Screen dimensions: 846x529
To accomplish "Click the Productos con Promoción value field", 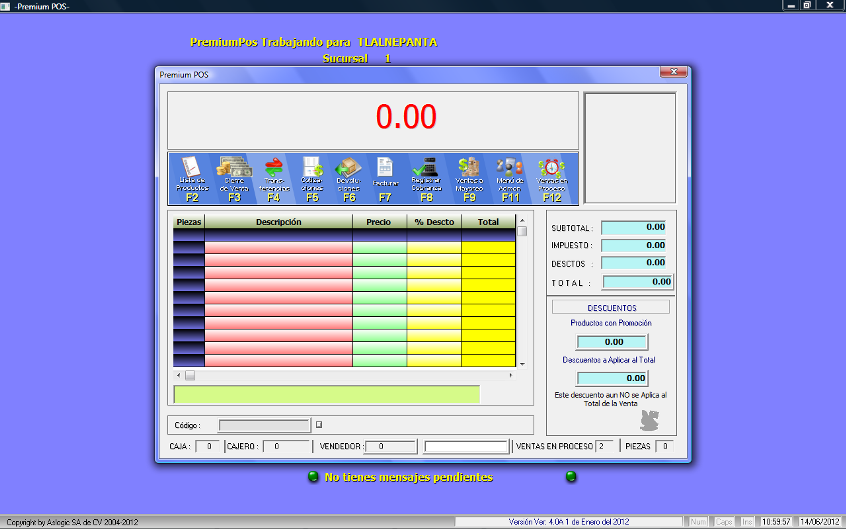I will (612, 342).
